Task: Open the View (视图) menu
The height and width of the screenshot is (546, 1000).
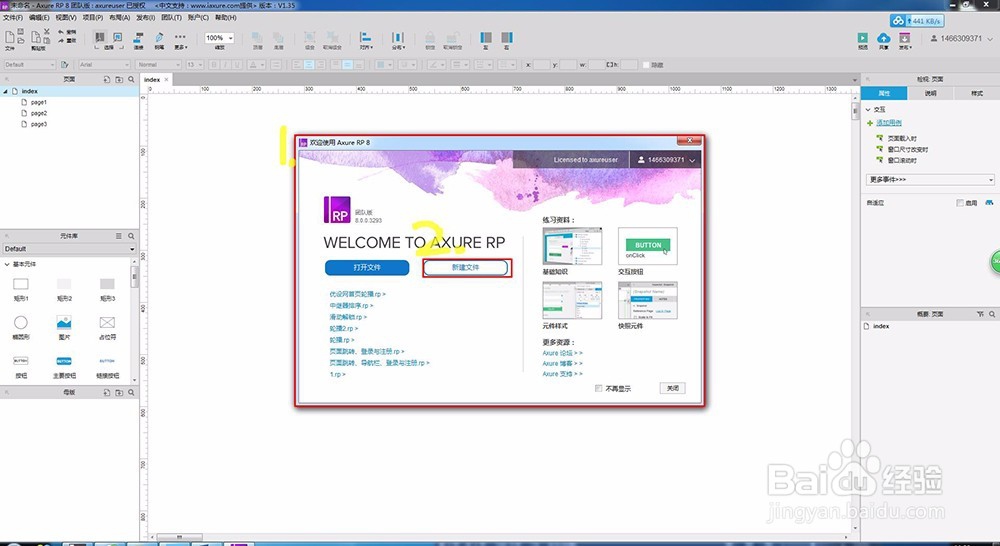Action: pyautogui.click(x=66, y=17)
